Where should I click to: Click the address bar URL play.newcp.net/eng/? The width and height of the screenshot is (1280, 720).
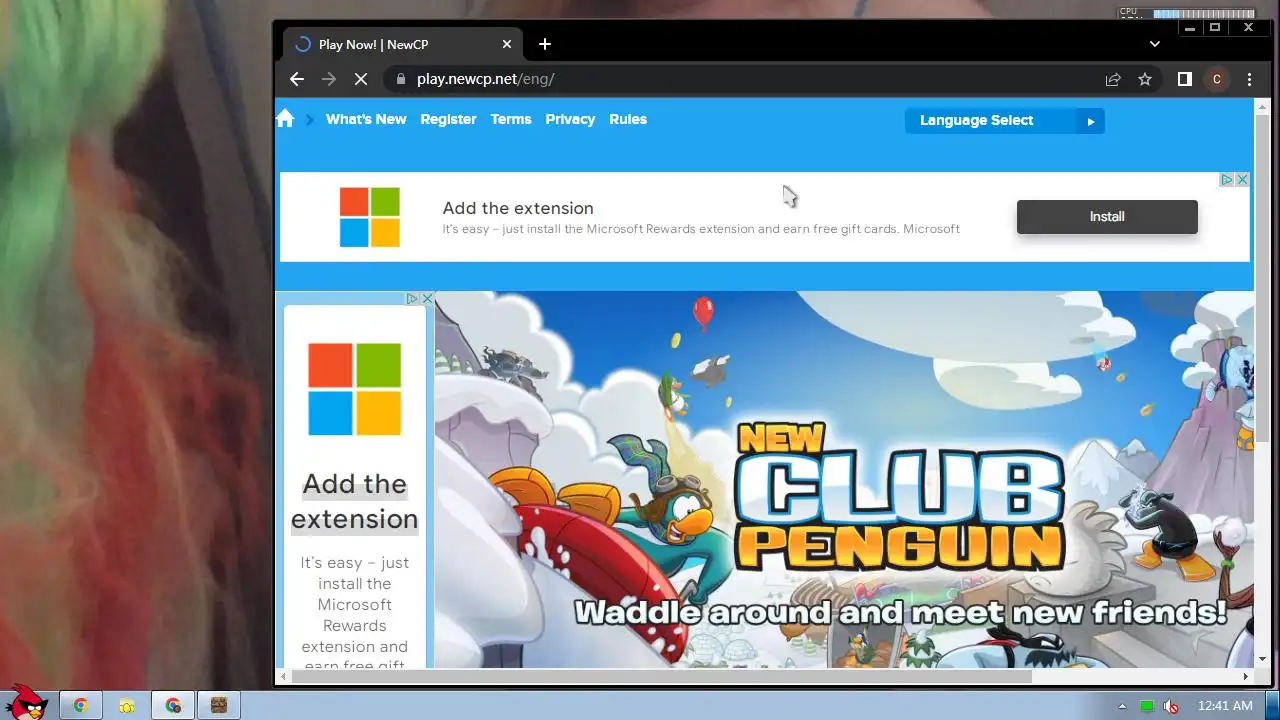tap(485, 79)
